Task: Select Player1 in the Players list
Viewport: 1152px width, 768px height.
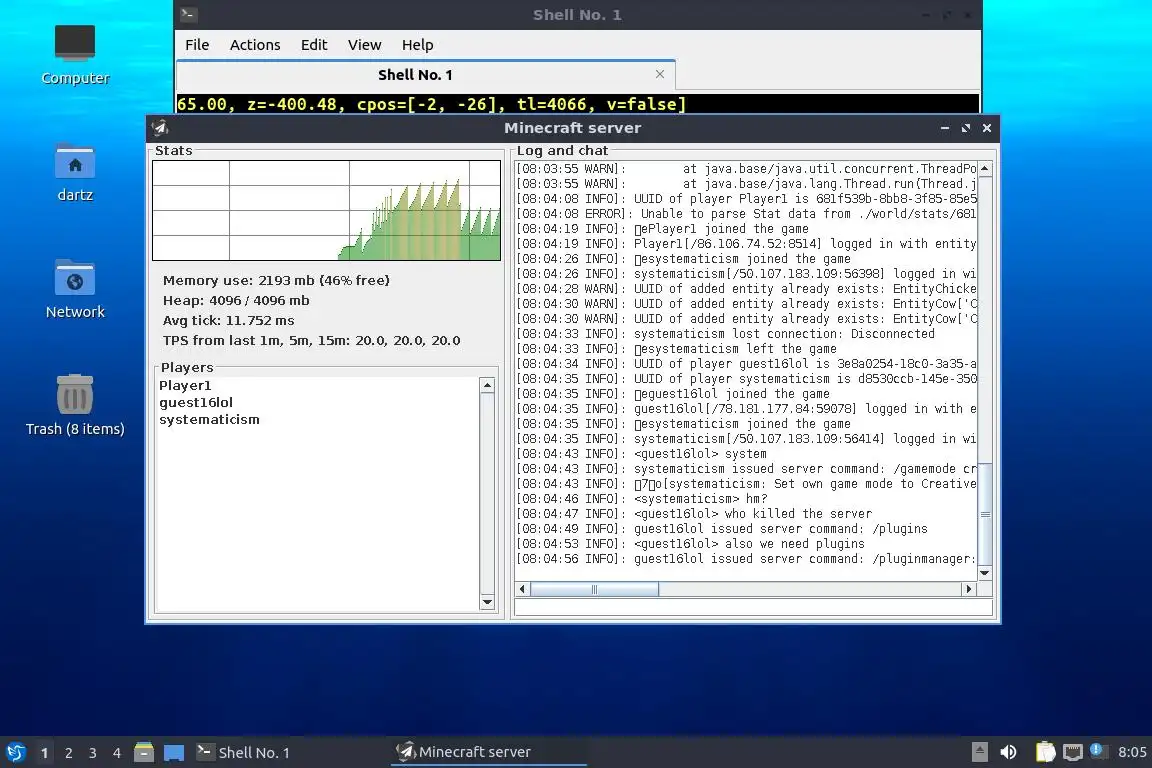Action: point(185,386)
